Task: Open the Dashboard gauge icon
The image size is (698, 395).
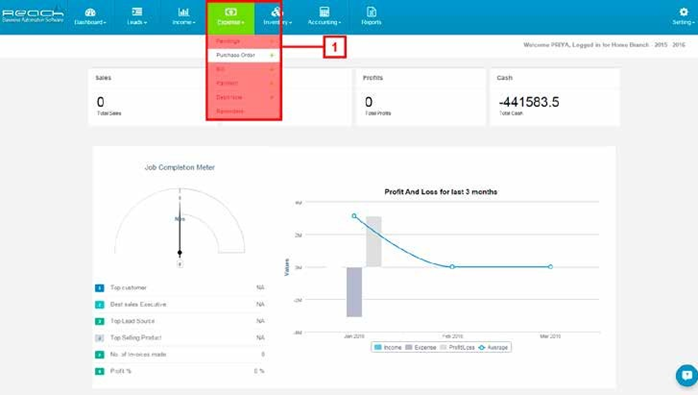Action: (x=90, y=12)
